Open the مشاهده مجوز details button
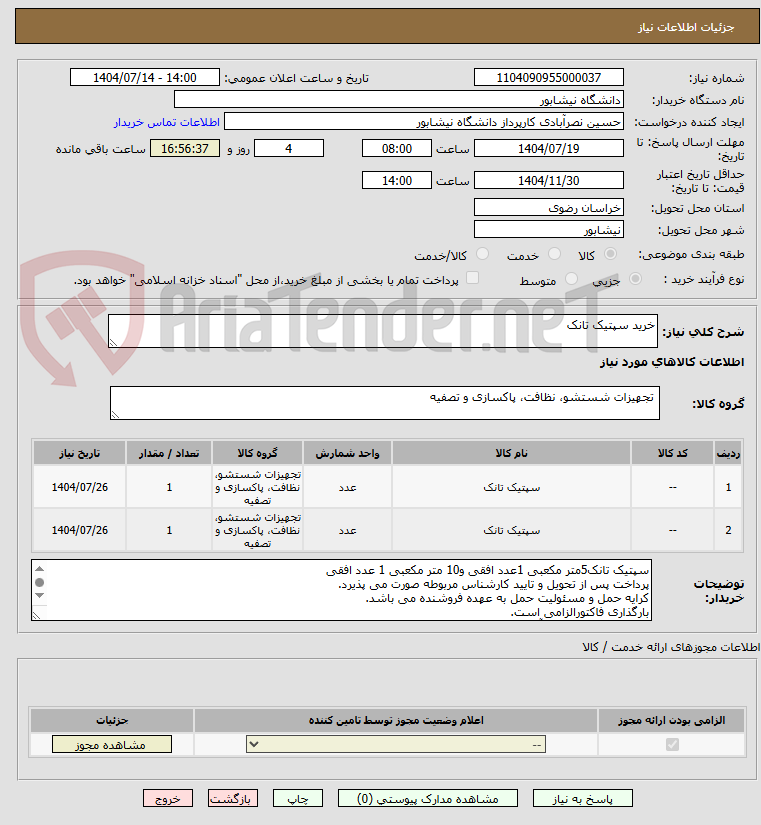 point(112,744)
